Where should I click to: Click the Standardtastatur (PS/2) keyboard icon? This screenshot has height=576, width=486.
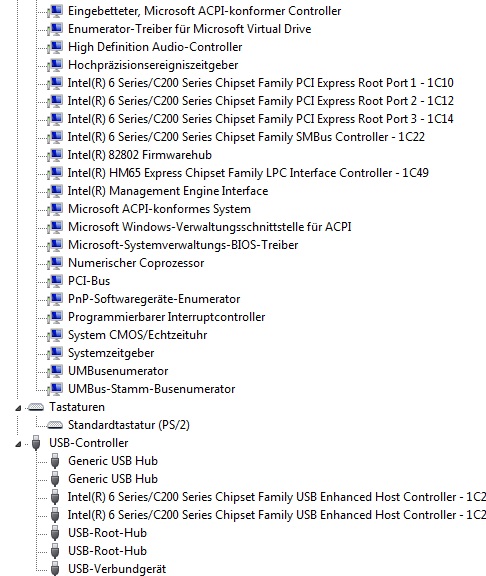click(55, 425)
